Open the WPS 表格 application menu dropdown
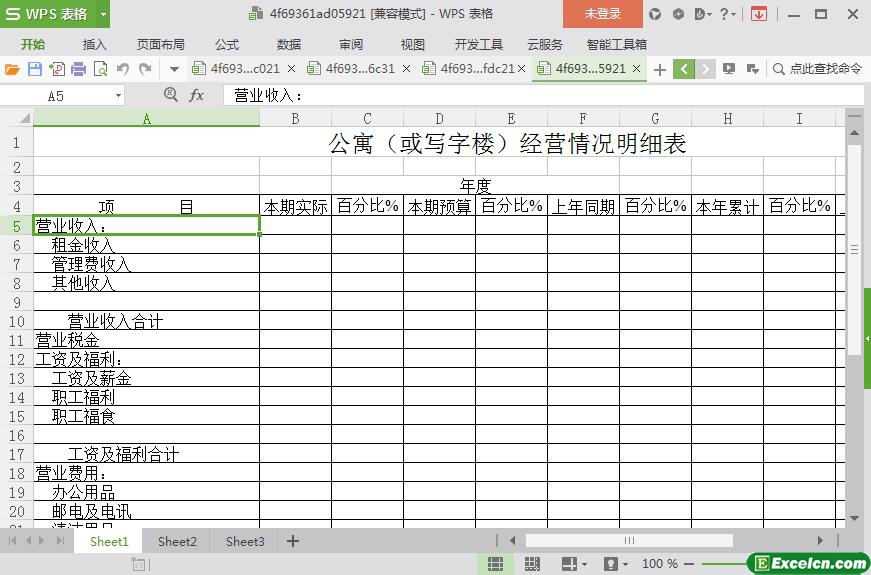 coord(103,14)
